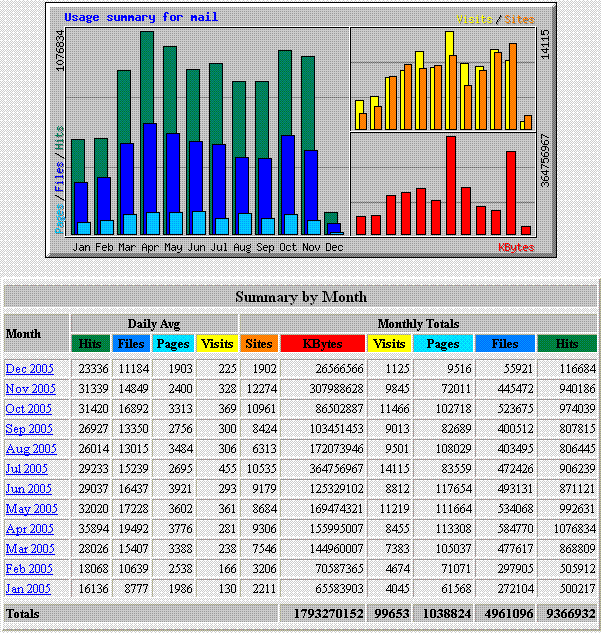The height and width of the screenshot is (633, 601).
Task: Click the Oct 2005 month link
Action: point(30,409)
